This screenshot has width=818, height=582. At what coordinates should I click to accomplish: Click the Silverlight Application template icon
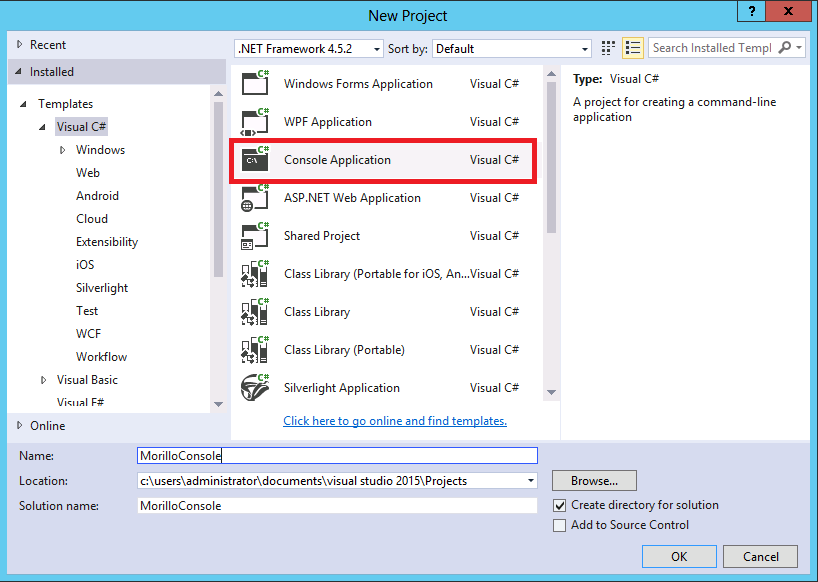pos(255,388)
